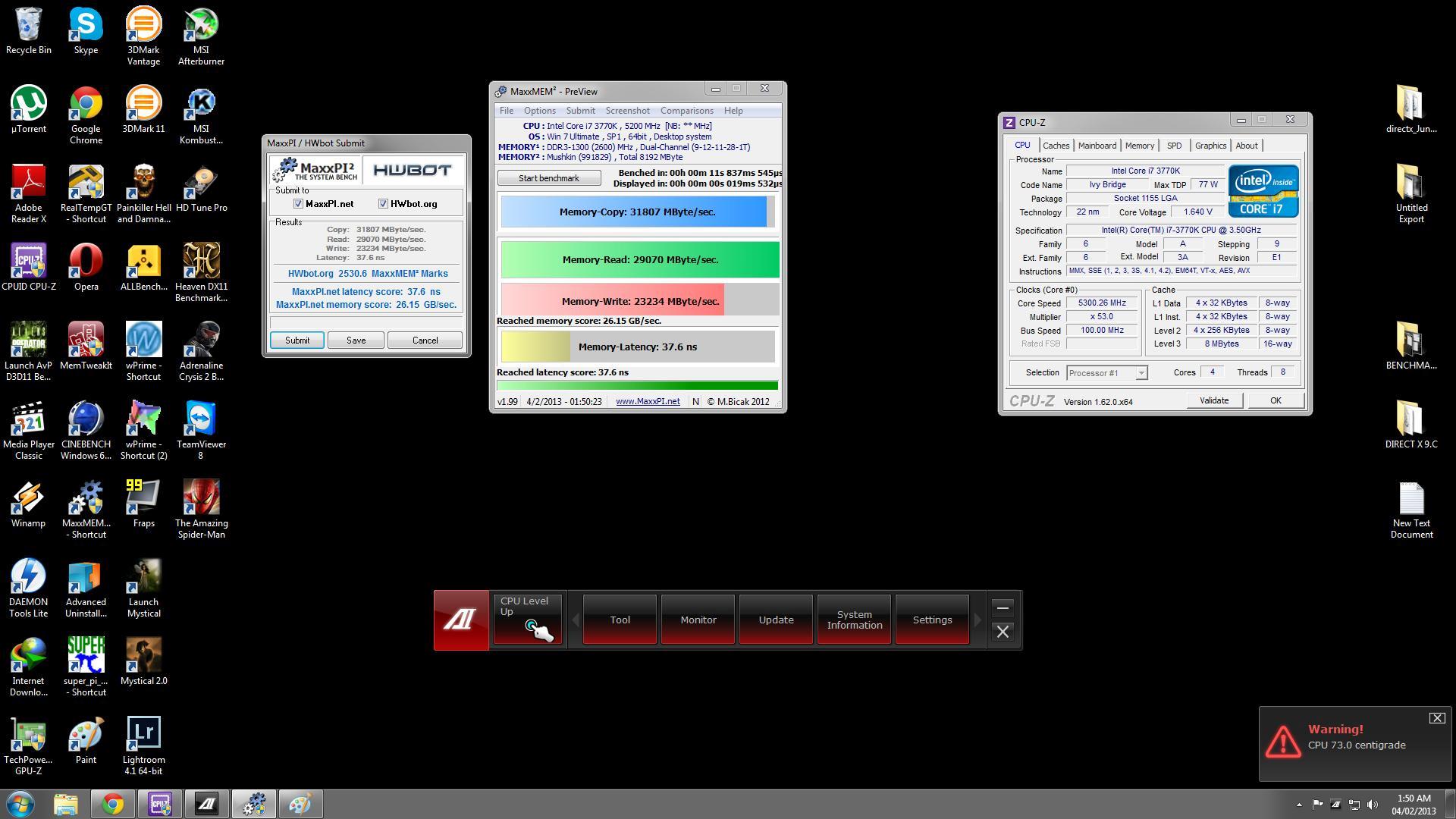This screenshot has height=819, width=1456.
Task: Open the Comparisons menu in MaxxMEM
Action: click(x=686, y=111)
